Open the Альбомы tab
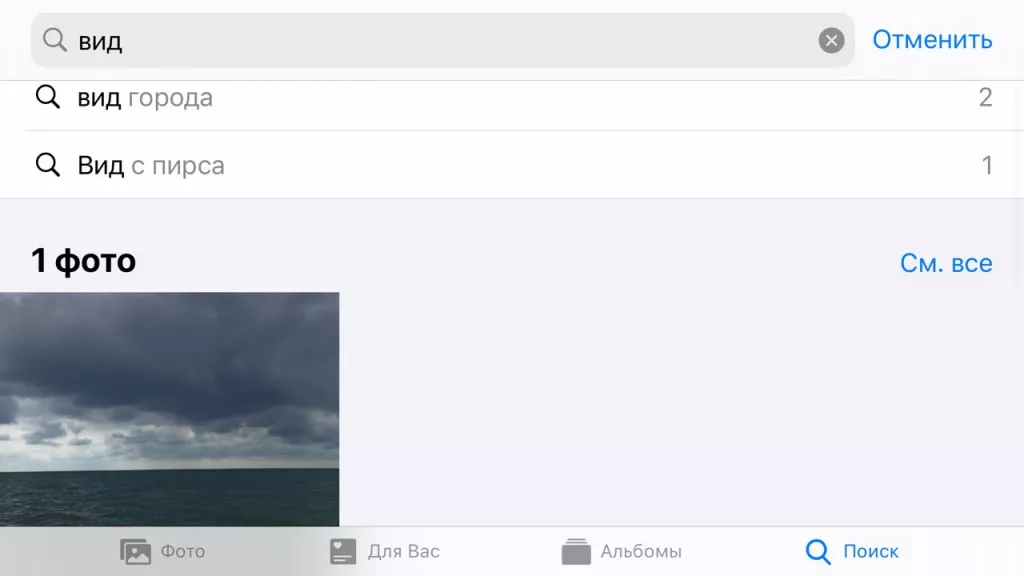Viewport: 1024px width, 576px height. pos(641,552)
